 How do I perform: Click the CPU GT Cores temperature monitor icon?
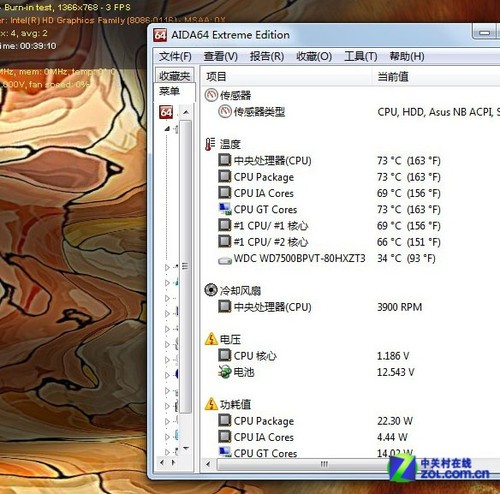click(x=225, y=209)
